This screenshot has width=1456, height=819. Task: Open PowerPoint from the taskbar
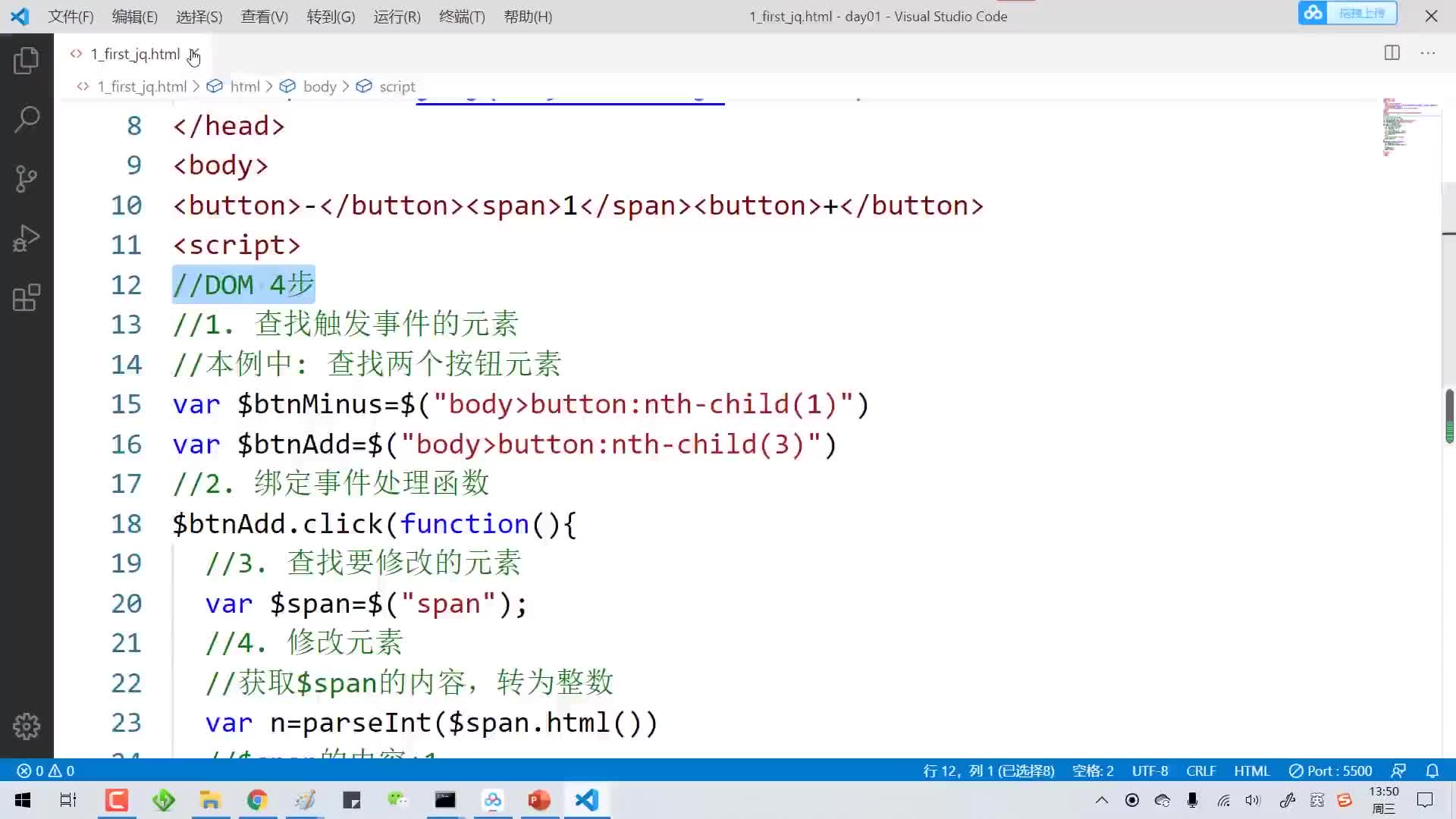pyautogui.click(x=539, y=800)
